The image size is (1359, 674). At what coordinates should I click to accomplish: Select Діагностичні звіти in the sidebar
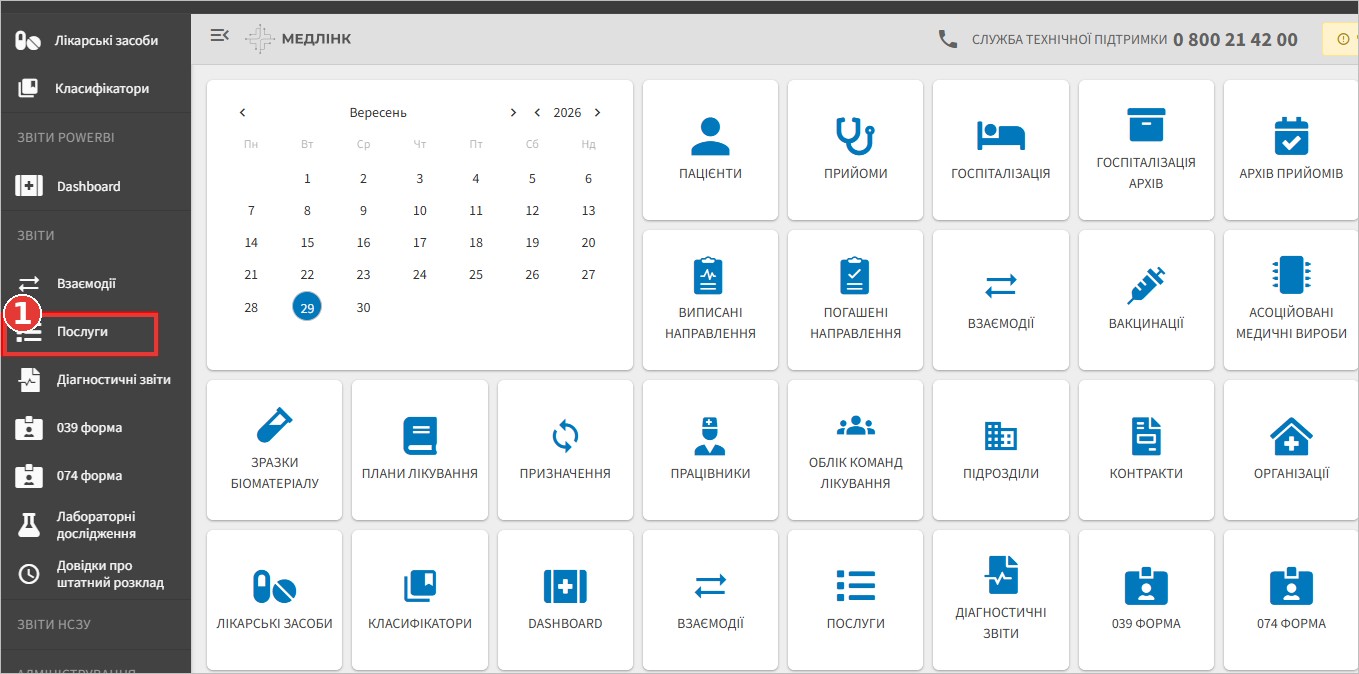tap(95, 380)
